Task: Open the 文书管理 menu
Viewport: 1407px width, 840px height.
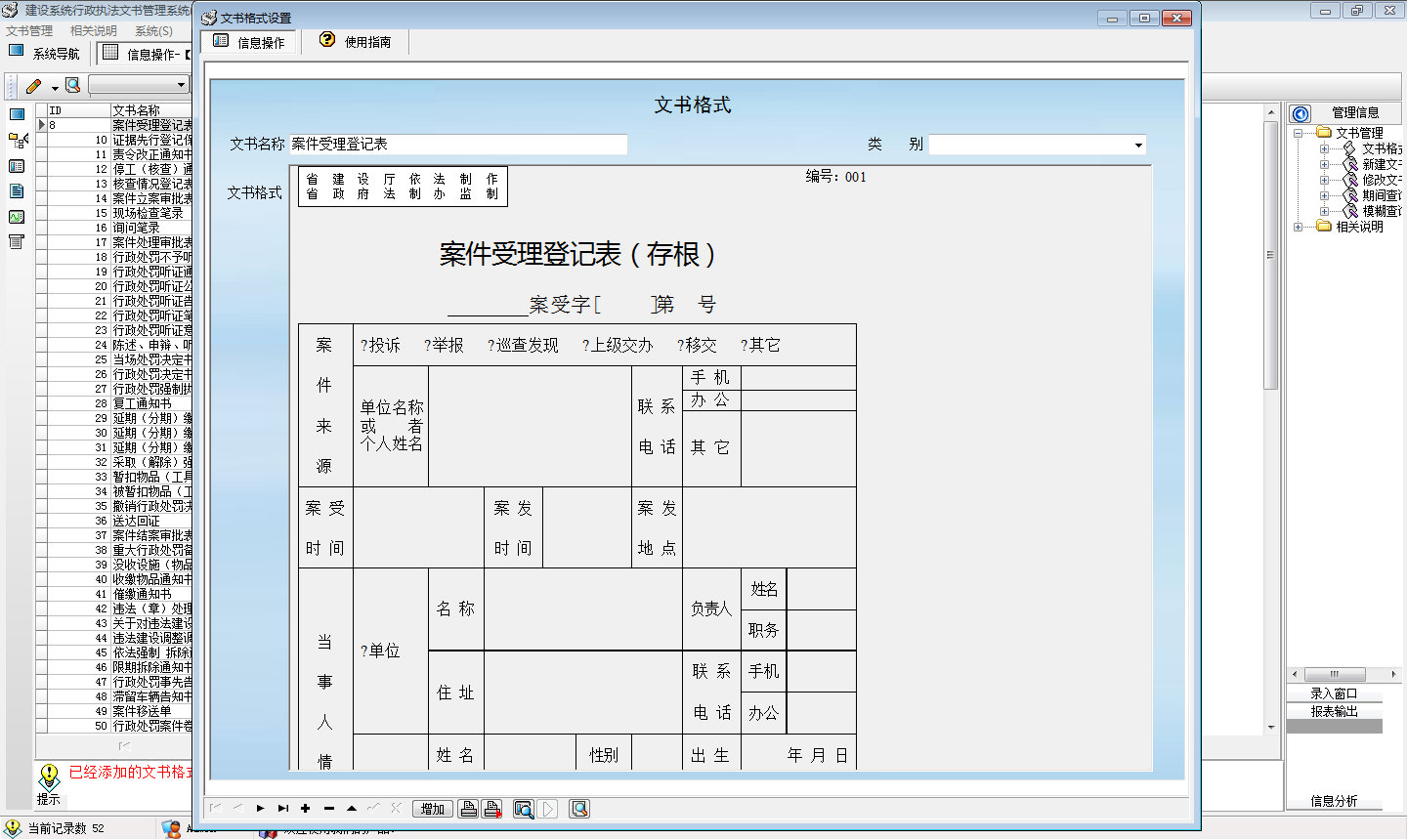Action: (29, 31)
